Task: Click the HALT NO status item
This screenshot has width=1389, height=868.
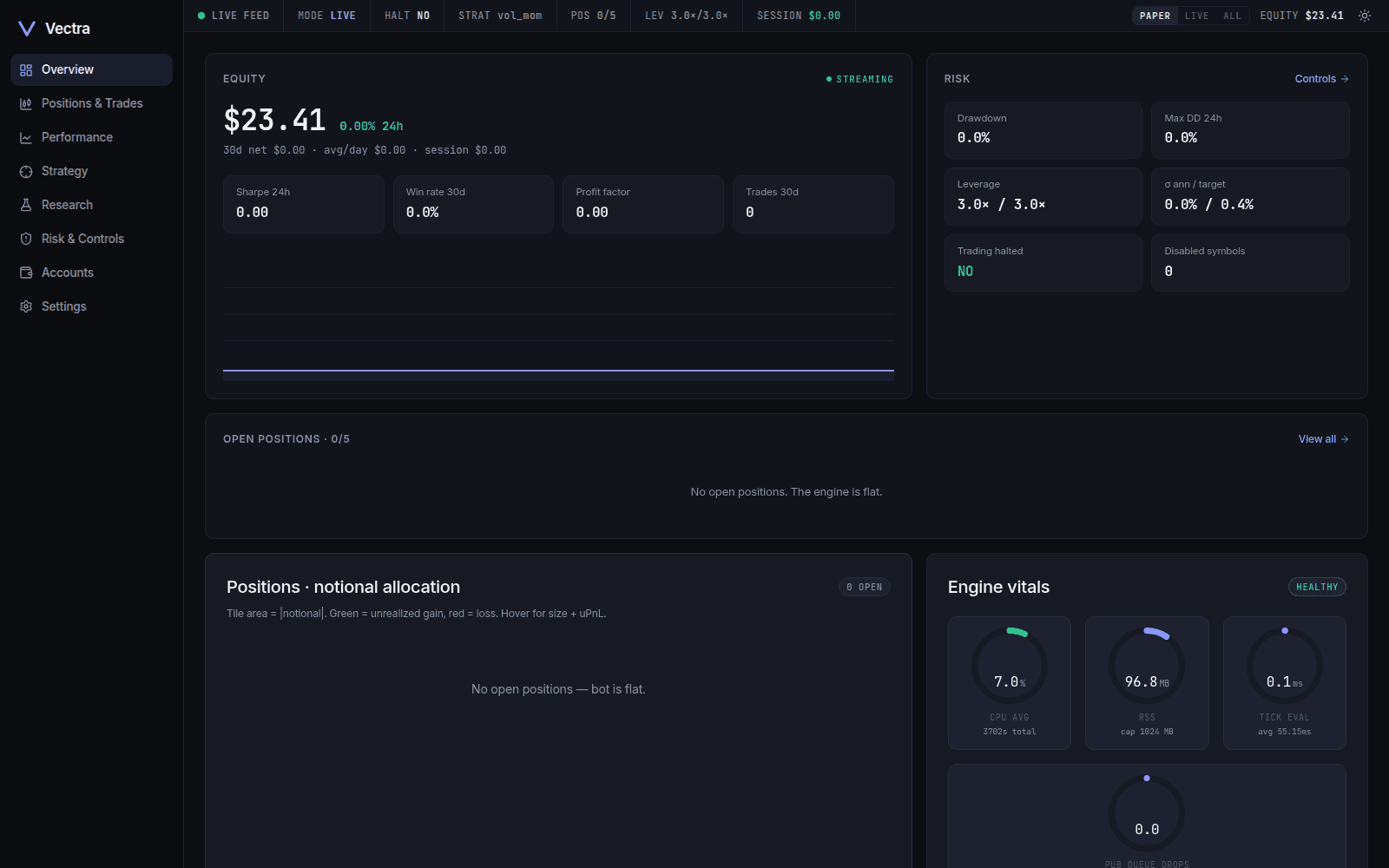Action: (x=407, y=16)
